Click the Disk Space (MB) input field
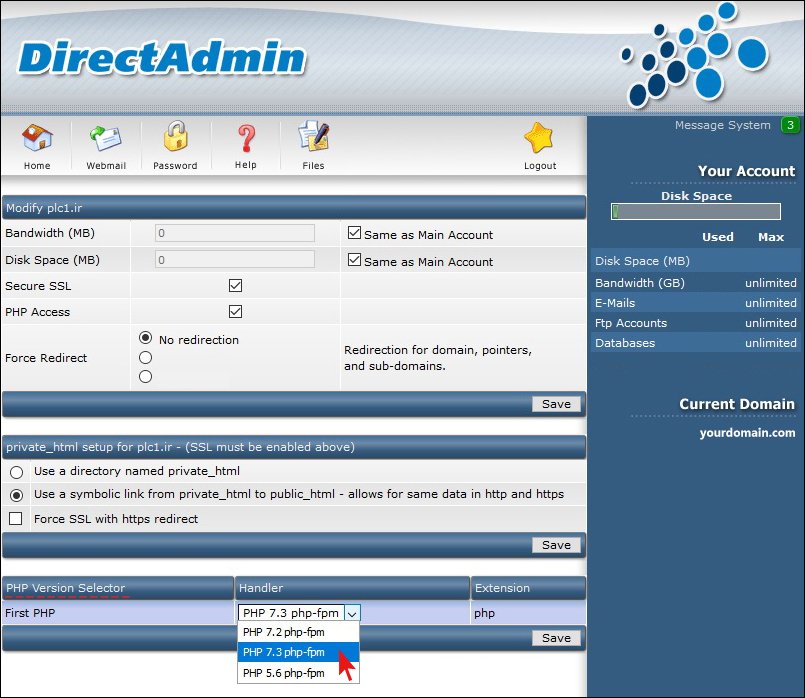 coord(235,260)
